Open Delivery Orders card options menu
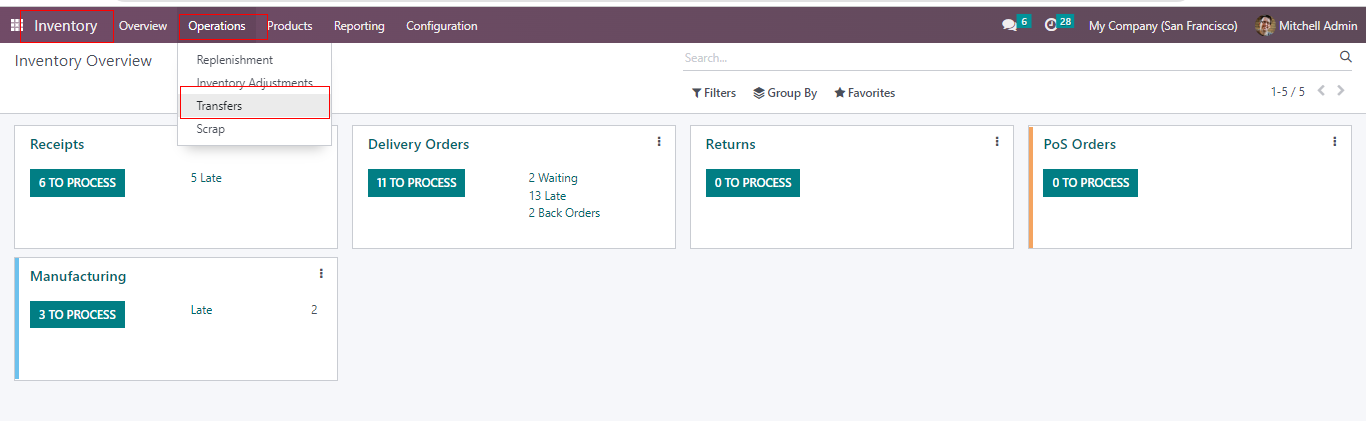 coord(659,142)
